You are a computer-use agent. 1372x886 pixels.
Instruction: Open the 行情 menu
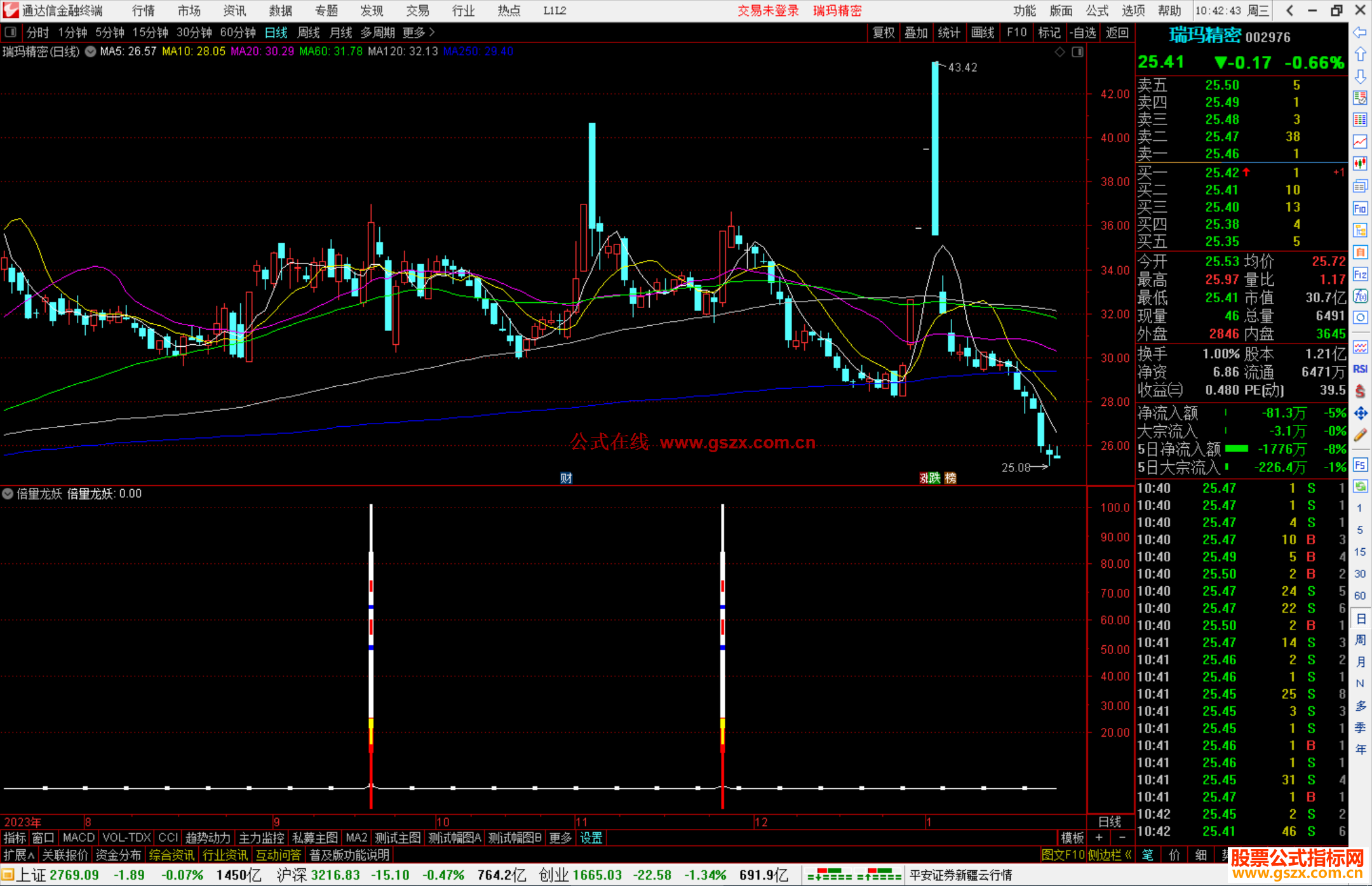[143, 11]
